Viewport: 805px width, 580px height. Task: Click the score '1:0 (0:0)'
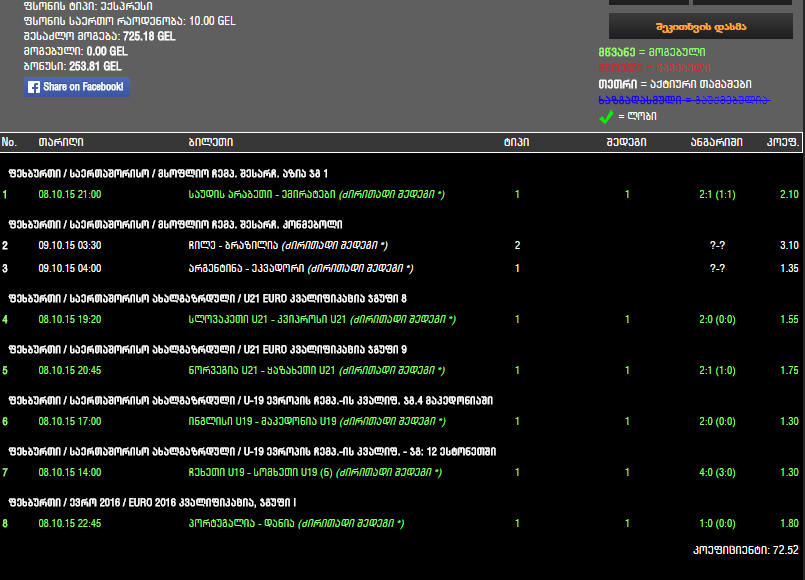click(717, 524)
